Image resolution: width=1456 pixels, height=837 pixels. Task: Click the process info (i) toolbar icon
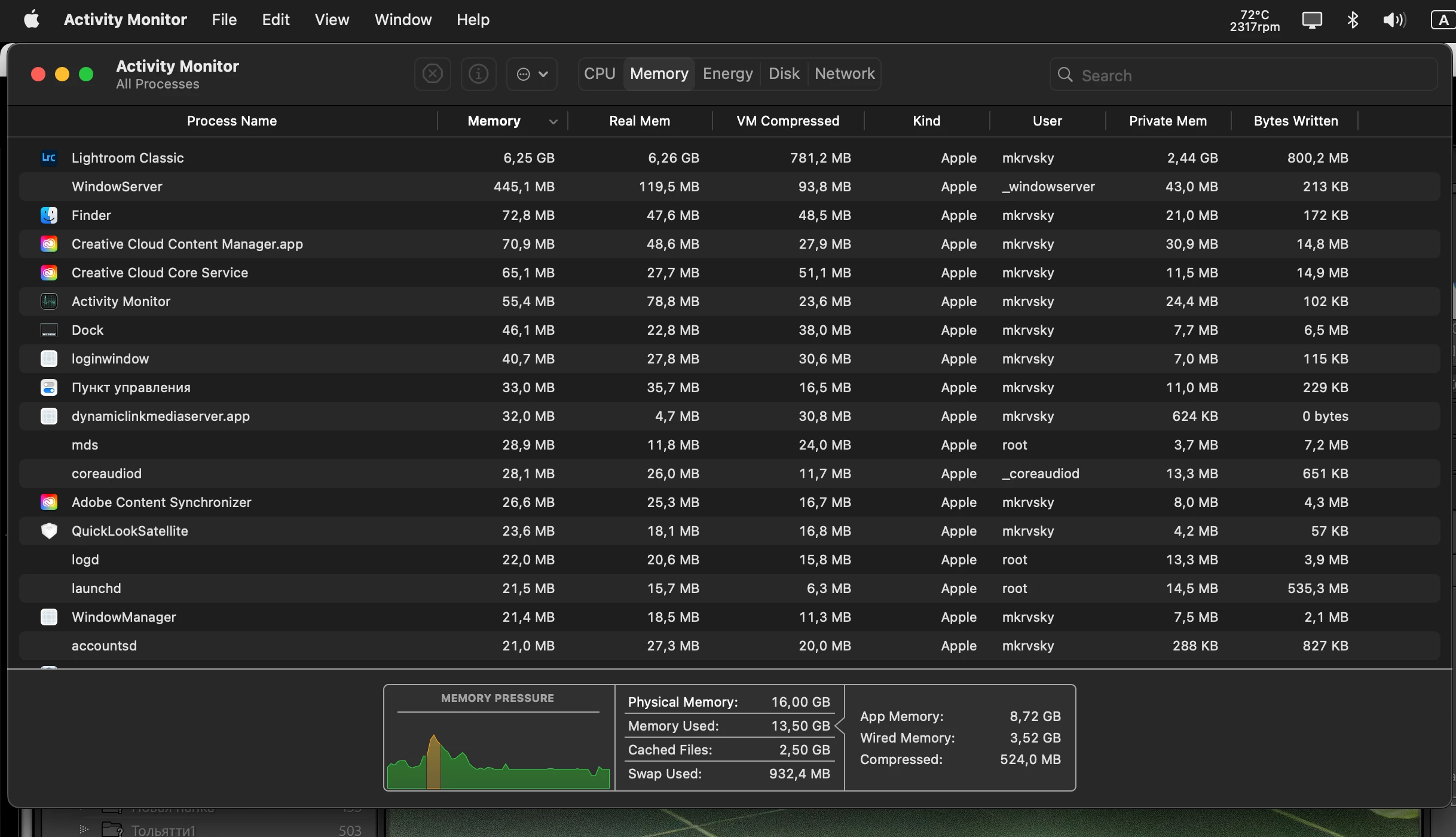pos(478,74)
